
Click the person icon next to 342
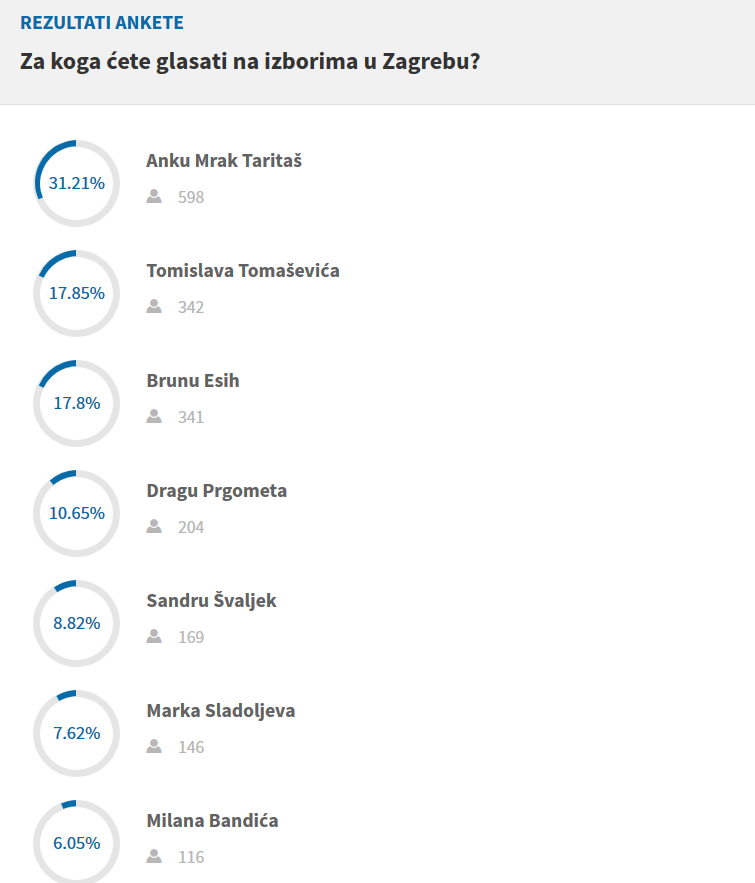[154, 307]
